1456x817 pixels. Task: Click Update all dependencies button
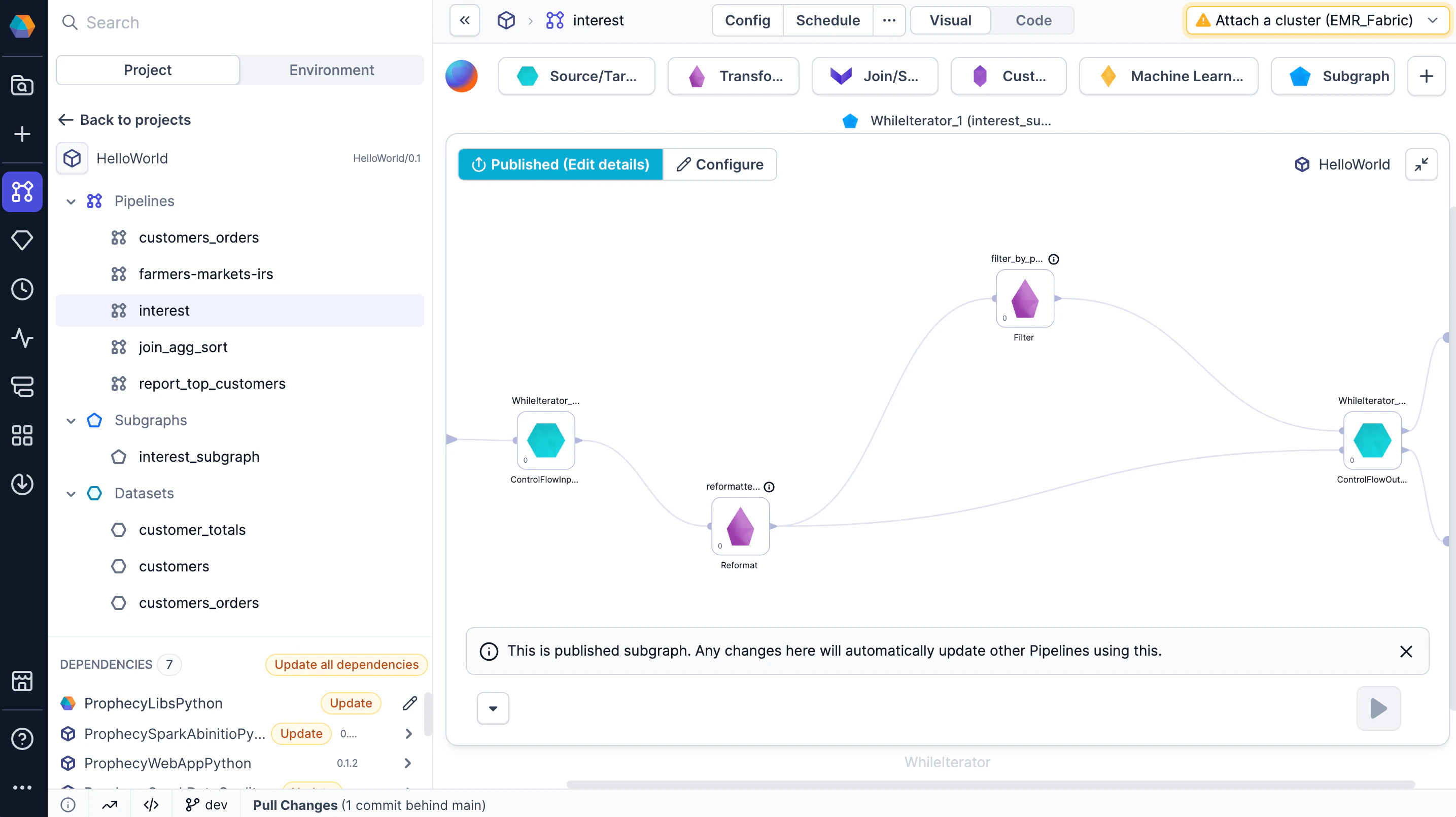coord(346,664)
